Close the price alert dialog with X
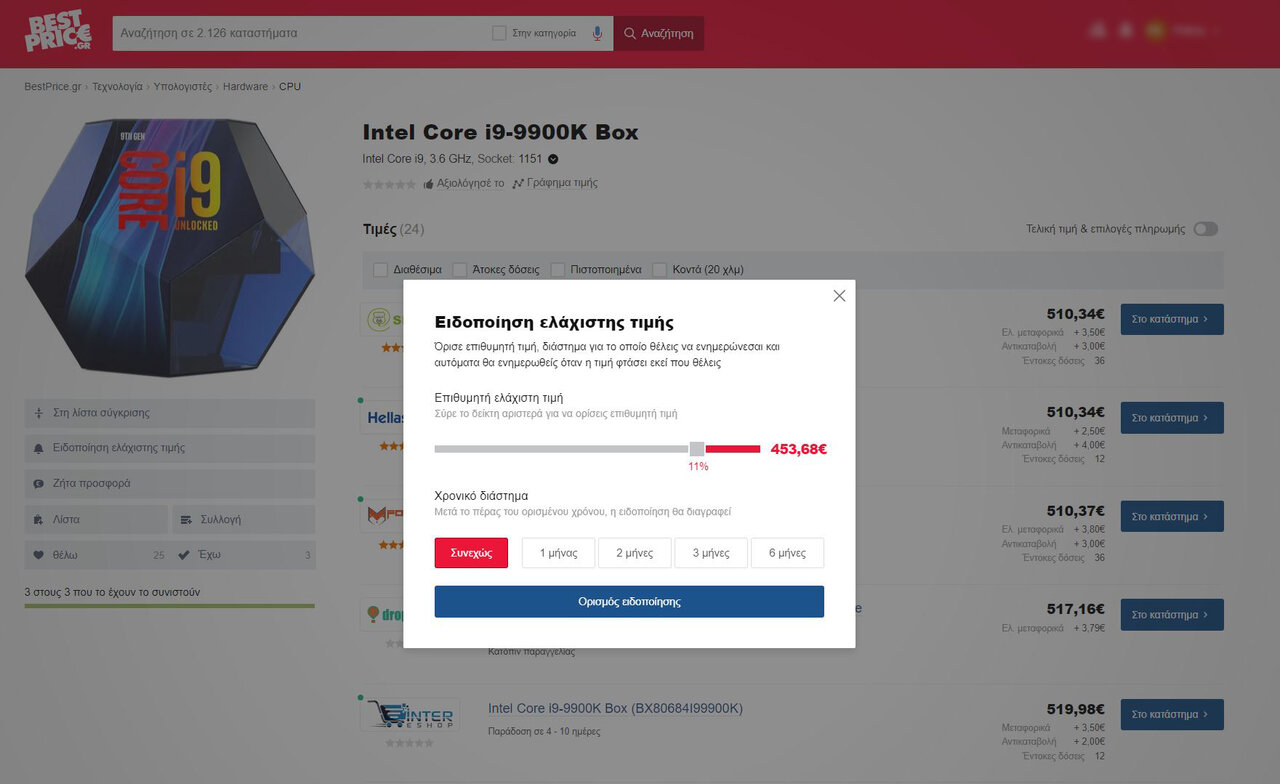 [x=839, y=296]
